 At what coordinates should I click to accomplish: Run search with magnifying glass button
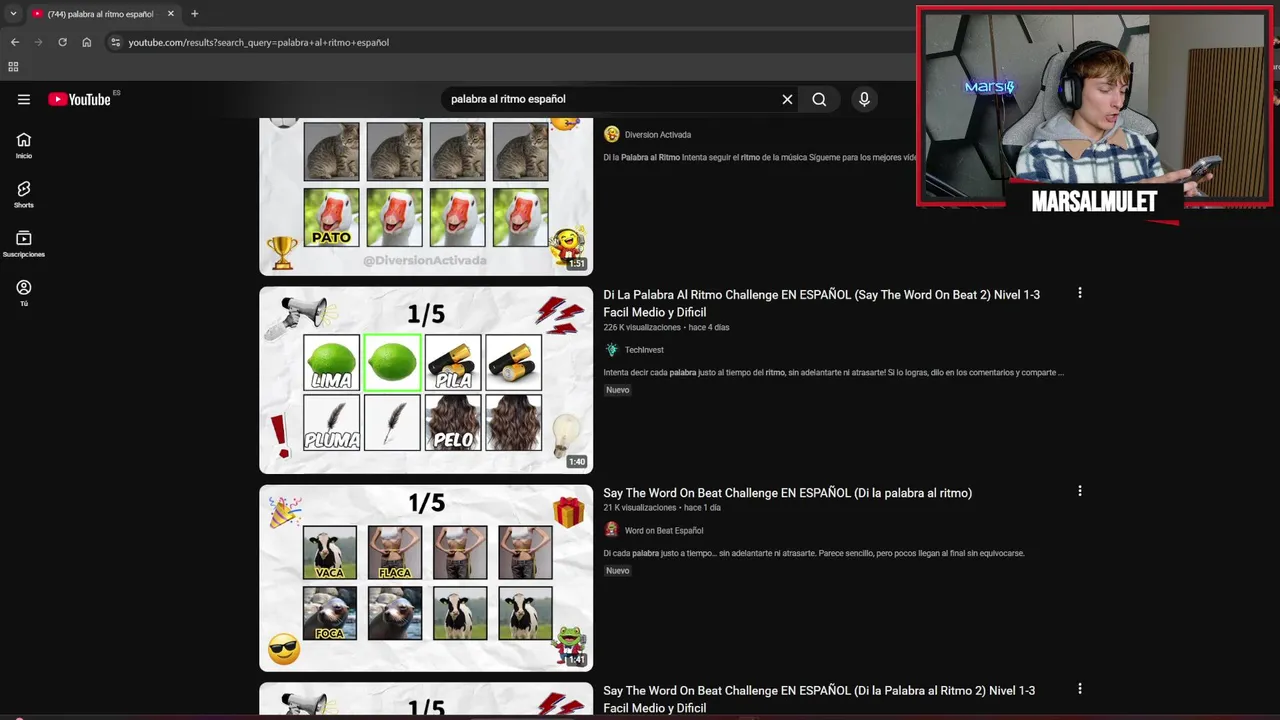pos(819,99)
